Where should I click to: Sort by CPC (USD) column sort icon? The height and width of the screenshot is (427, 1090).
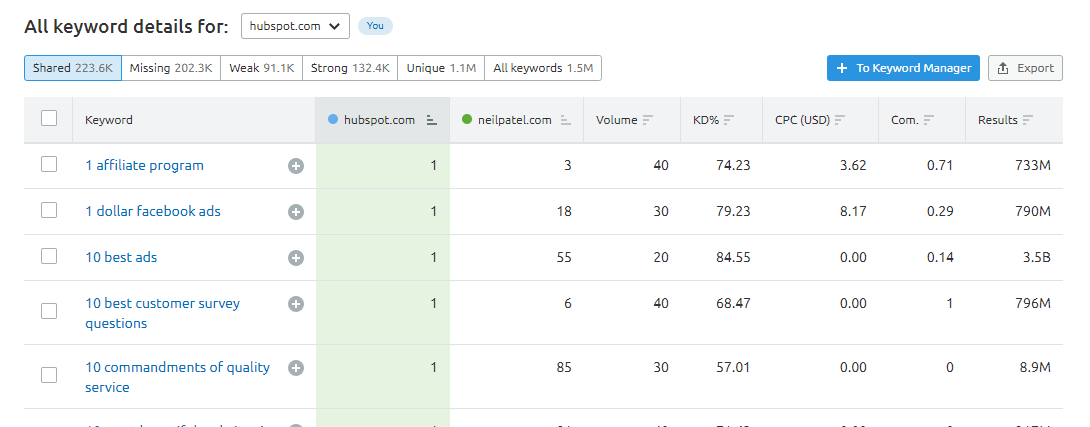point(840,120)
